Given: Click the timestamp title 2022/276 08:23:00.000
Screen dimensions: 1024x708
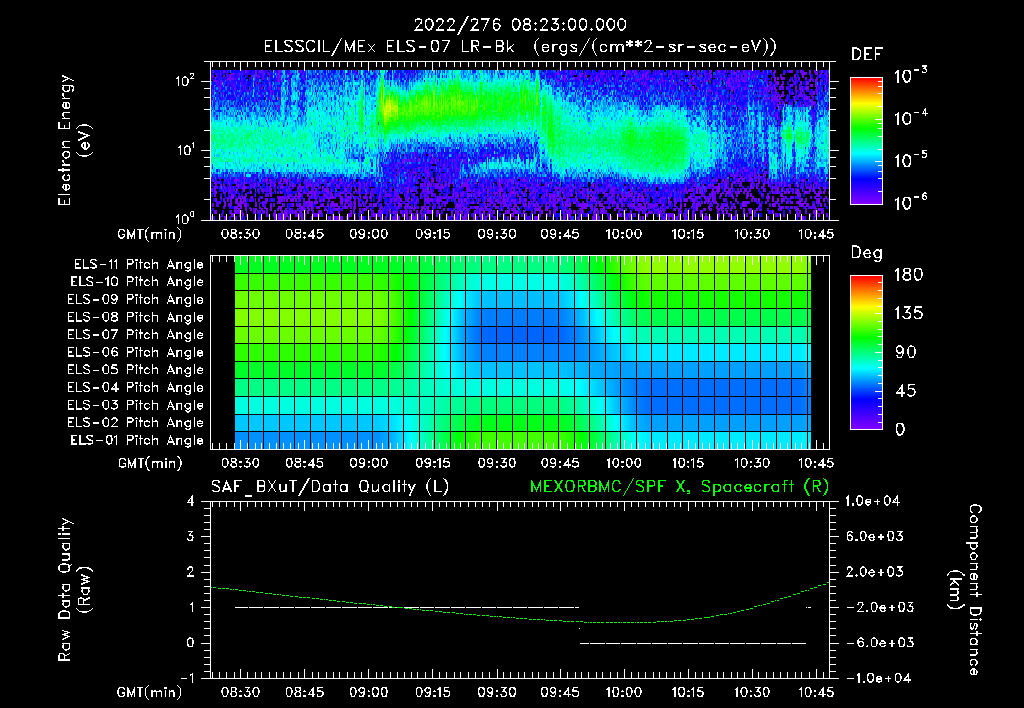Looking at the screenshot, I should [x=520, y=25].
